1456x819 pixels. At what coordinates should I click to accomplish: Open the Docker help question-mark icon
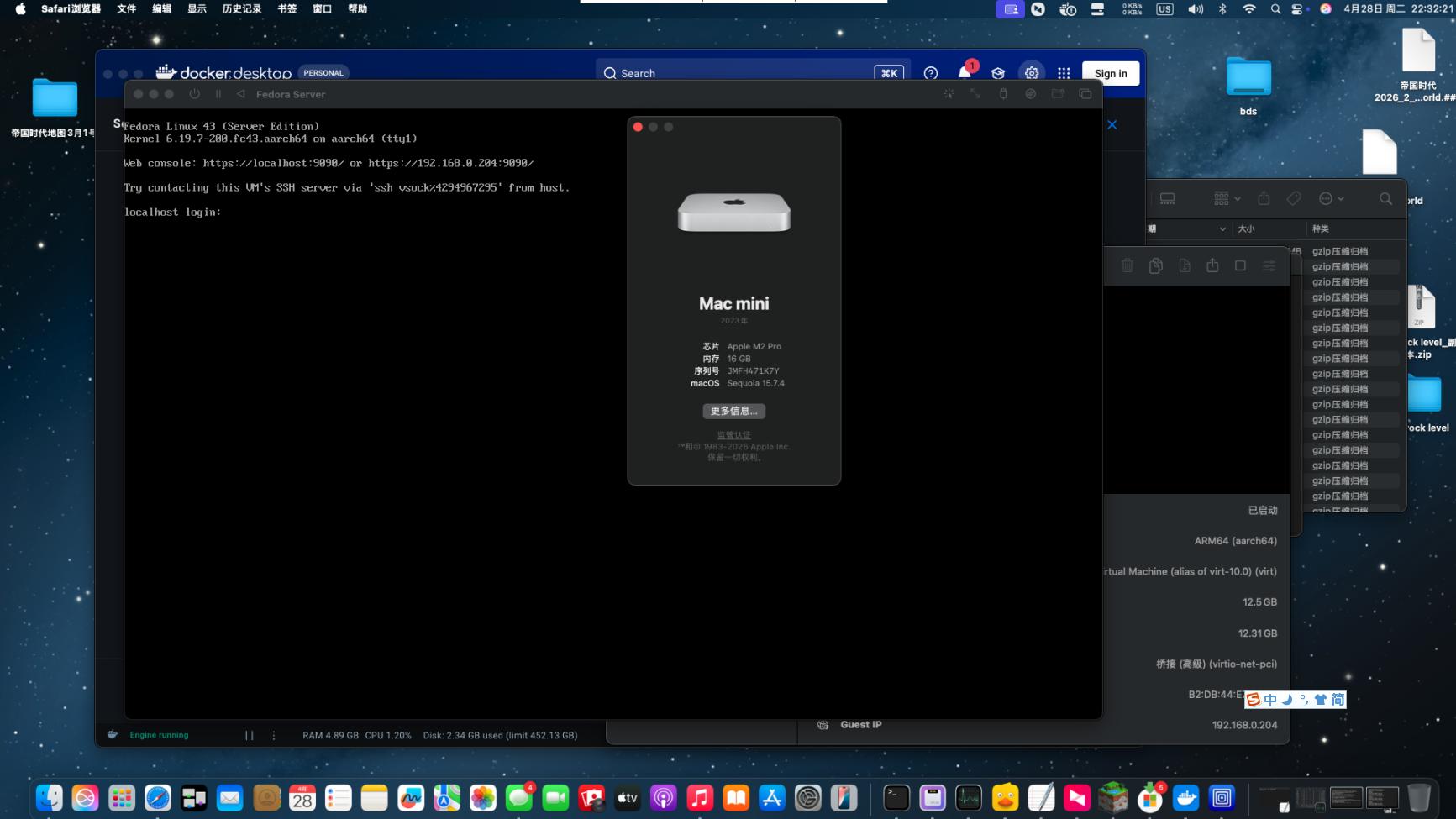click(930, 73)
